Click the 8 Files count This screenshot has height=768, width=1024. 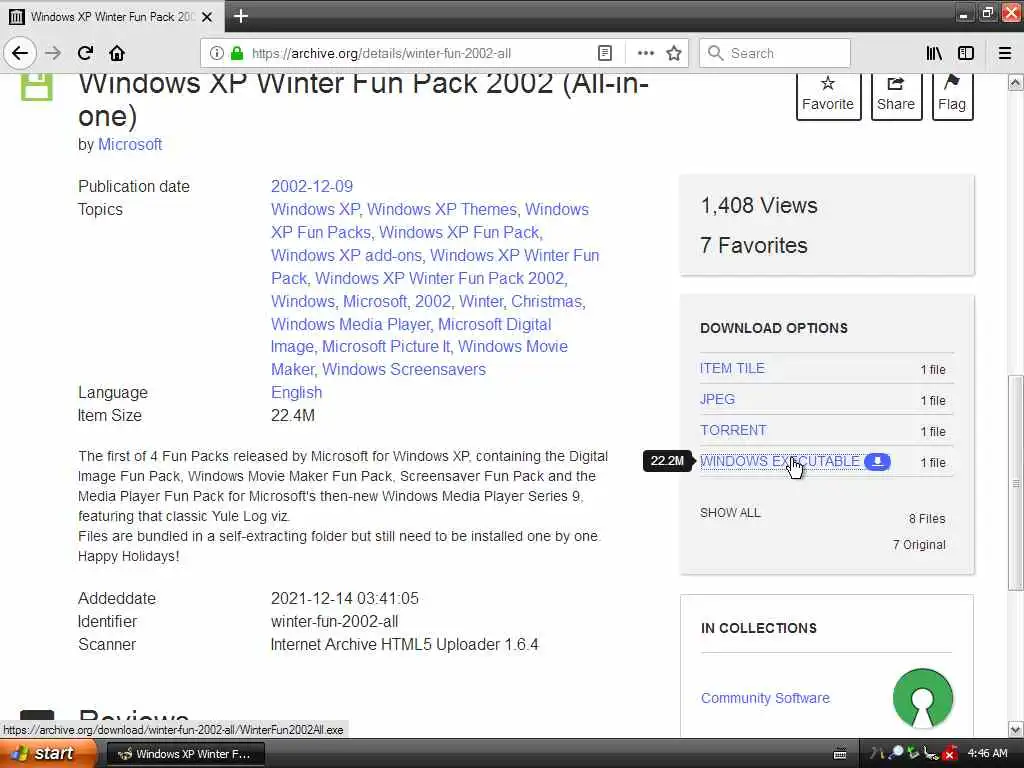[x=927, y=519]
